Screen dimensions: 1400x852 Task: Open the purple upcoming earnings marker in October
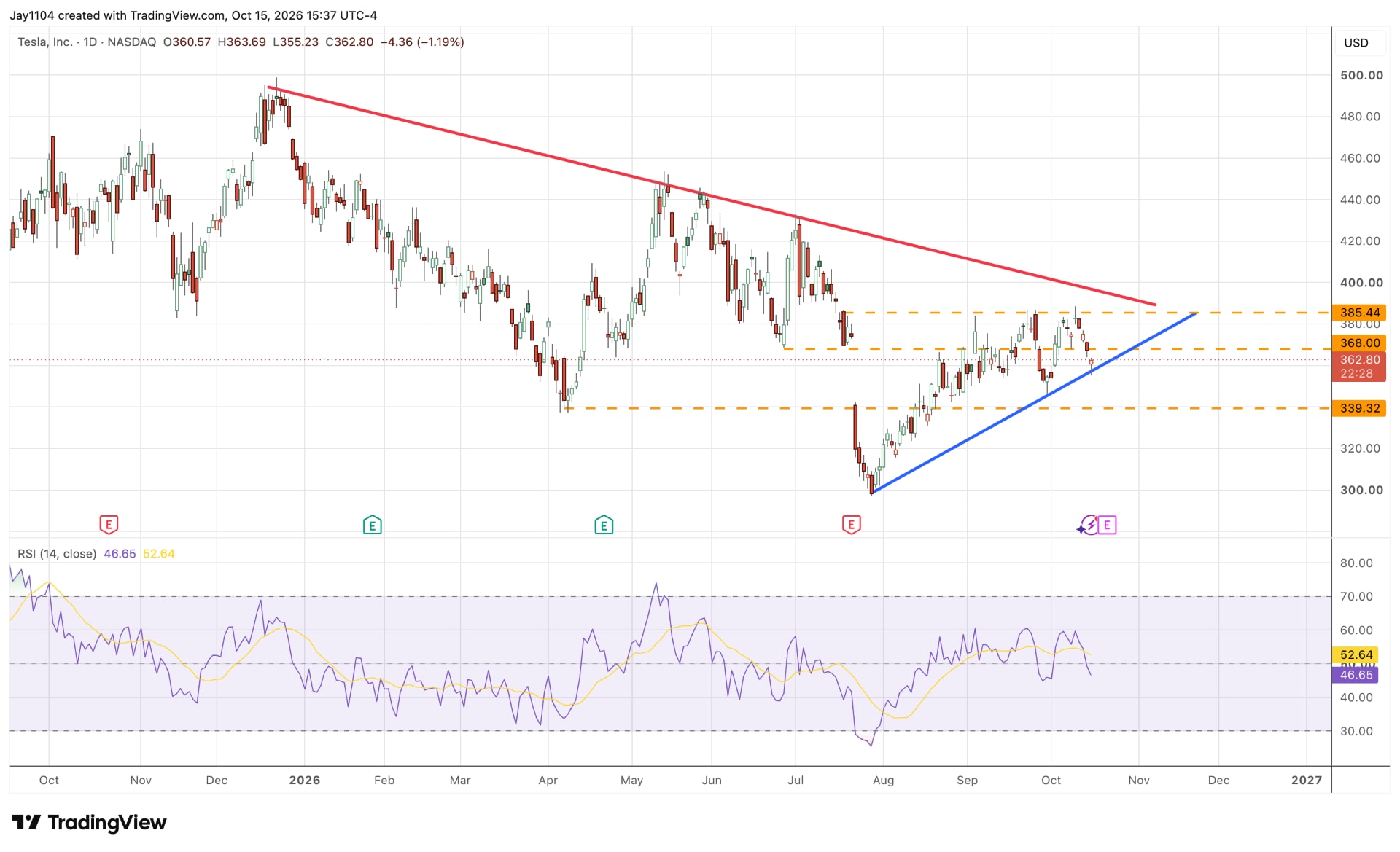1107,524
